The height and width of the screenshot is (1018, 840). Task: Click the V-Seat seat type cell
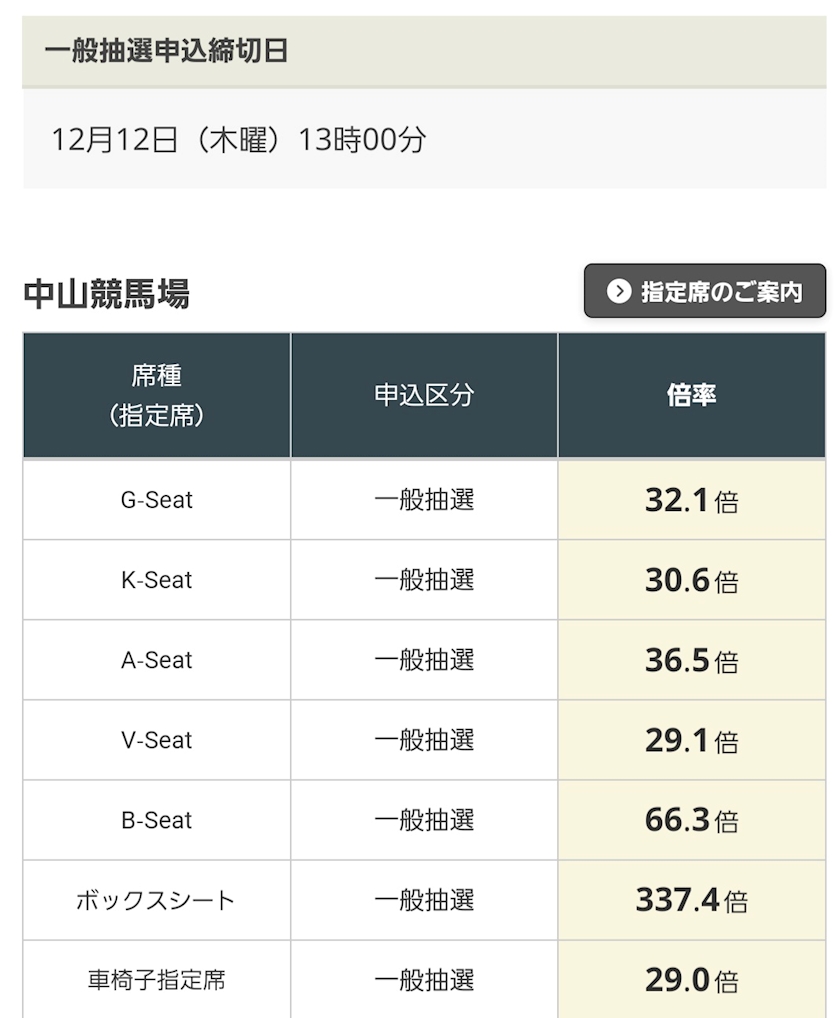pos(157,740)
